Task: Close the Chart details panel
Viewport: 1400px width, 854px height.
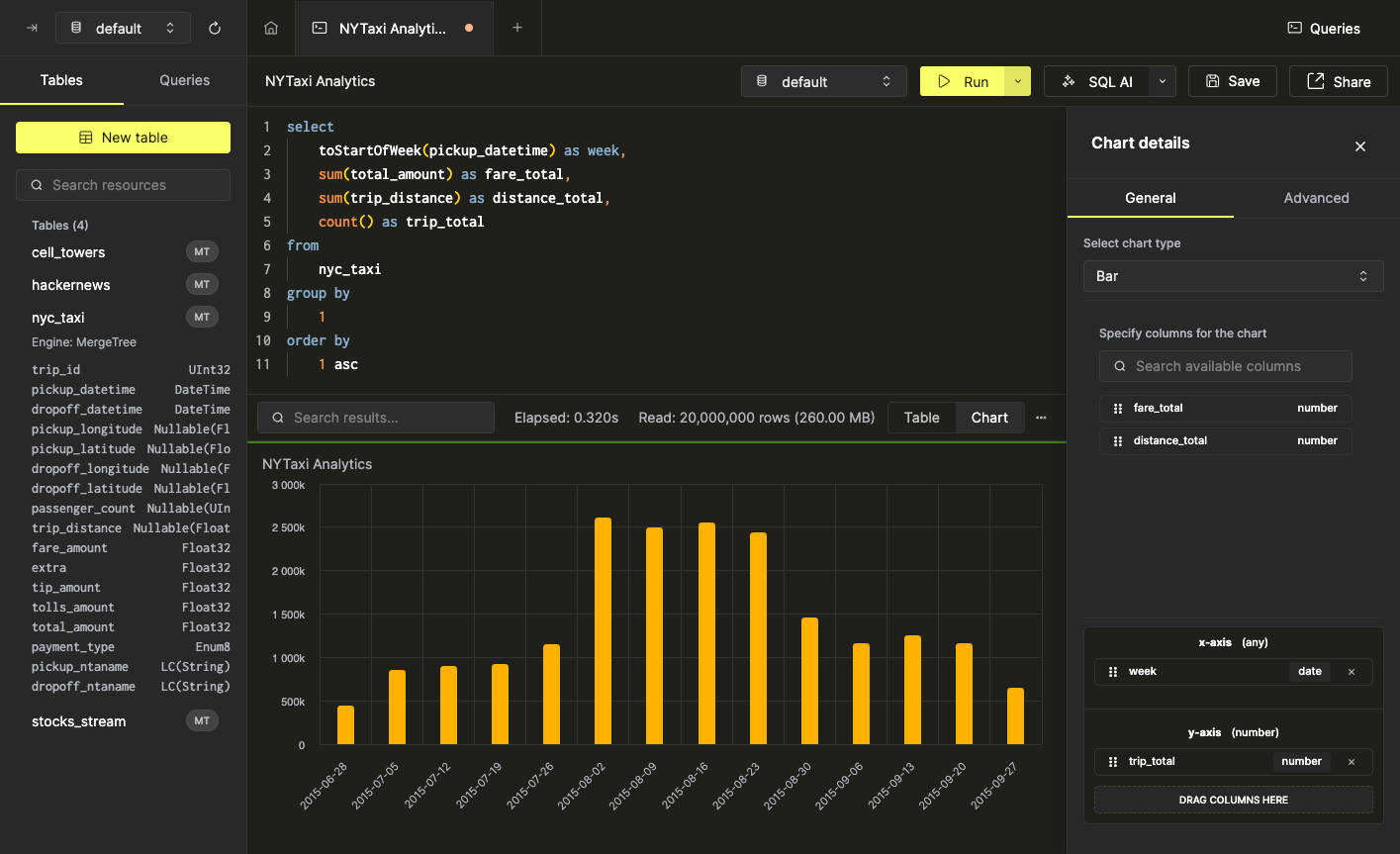Action: (1360, 146)
